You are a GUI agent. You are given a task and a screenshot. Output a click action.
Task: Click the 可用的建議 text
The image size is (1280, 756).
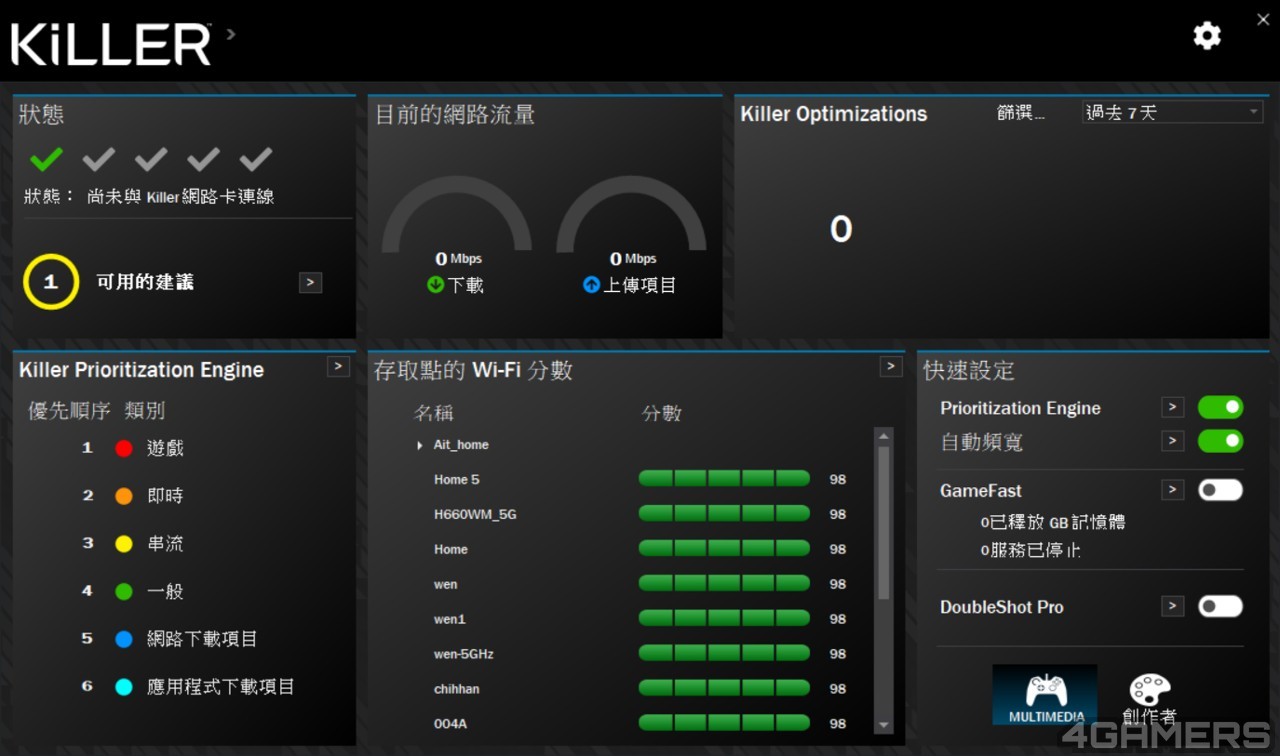coord(145,283)
